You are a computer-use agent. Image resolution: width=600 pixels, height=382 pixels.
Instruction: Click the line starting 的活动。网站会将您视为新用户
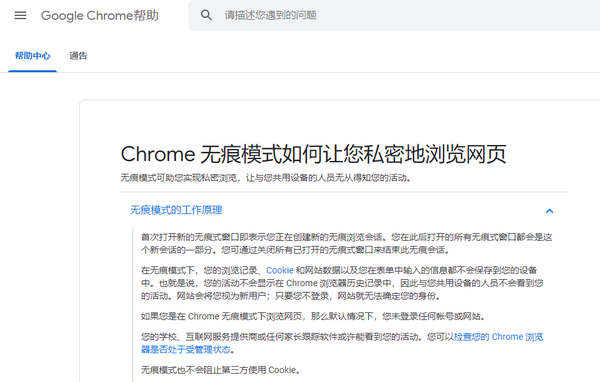pyautogui.click(x=291, y=296)
